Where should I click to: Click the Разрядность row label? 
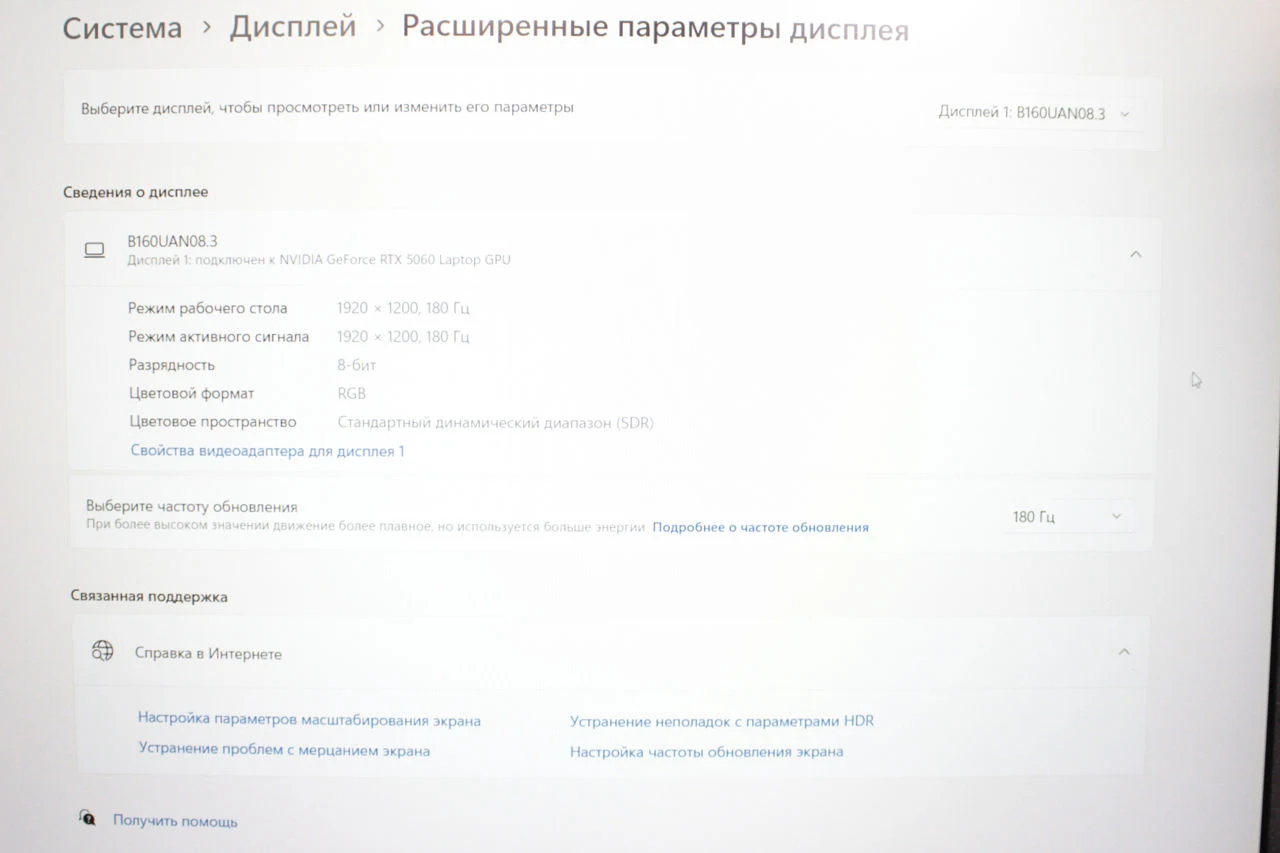pyautogui.click(x=172, y=365)
